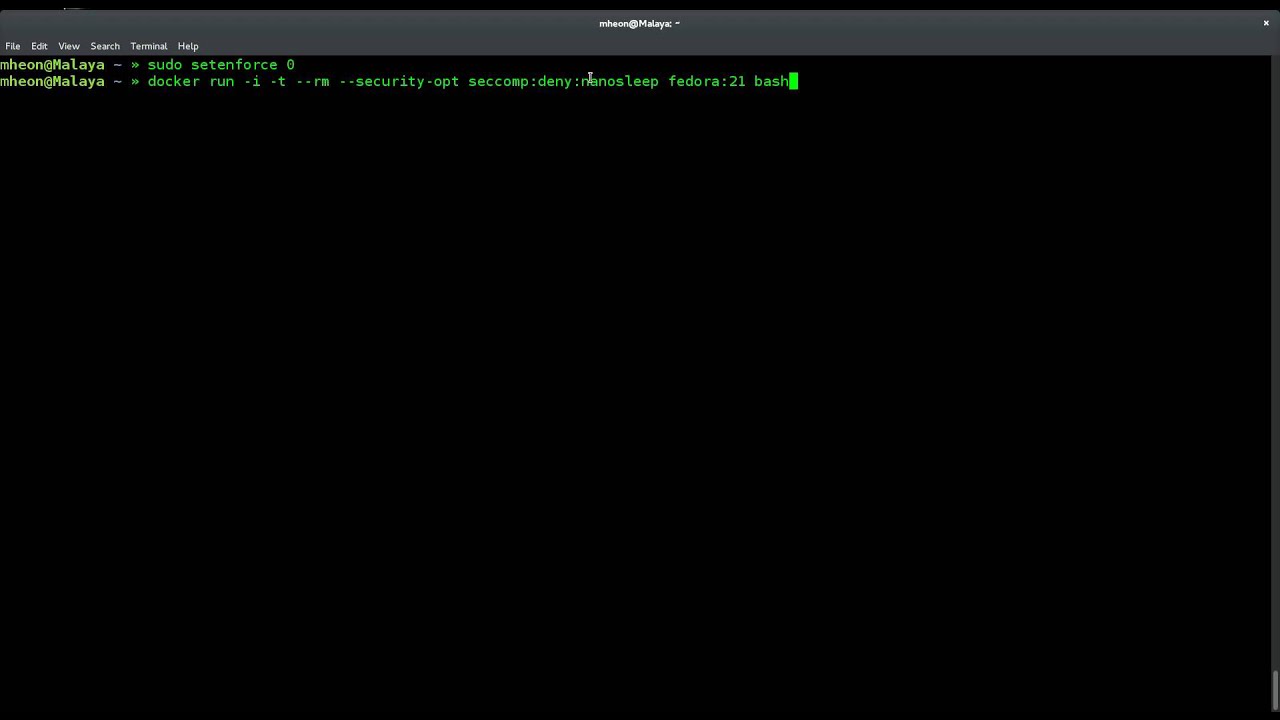Image resolution: width=1280 pixels, height=720 pixels.
Task: Click the 'sudo setenforce 0' command text
Action: coord(221,65)
